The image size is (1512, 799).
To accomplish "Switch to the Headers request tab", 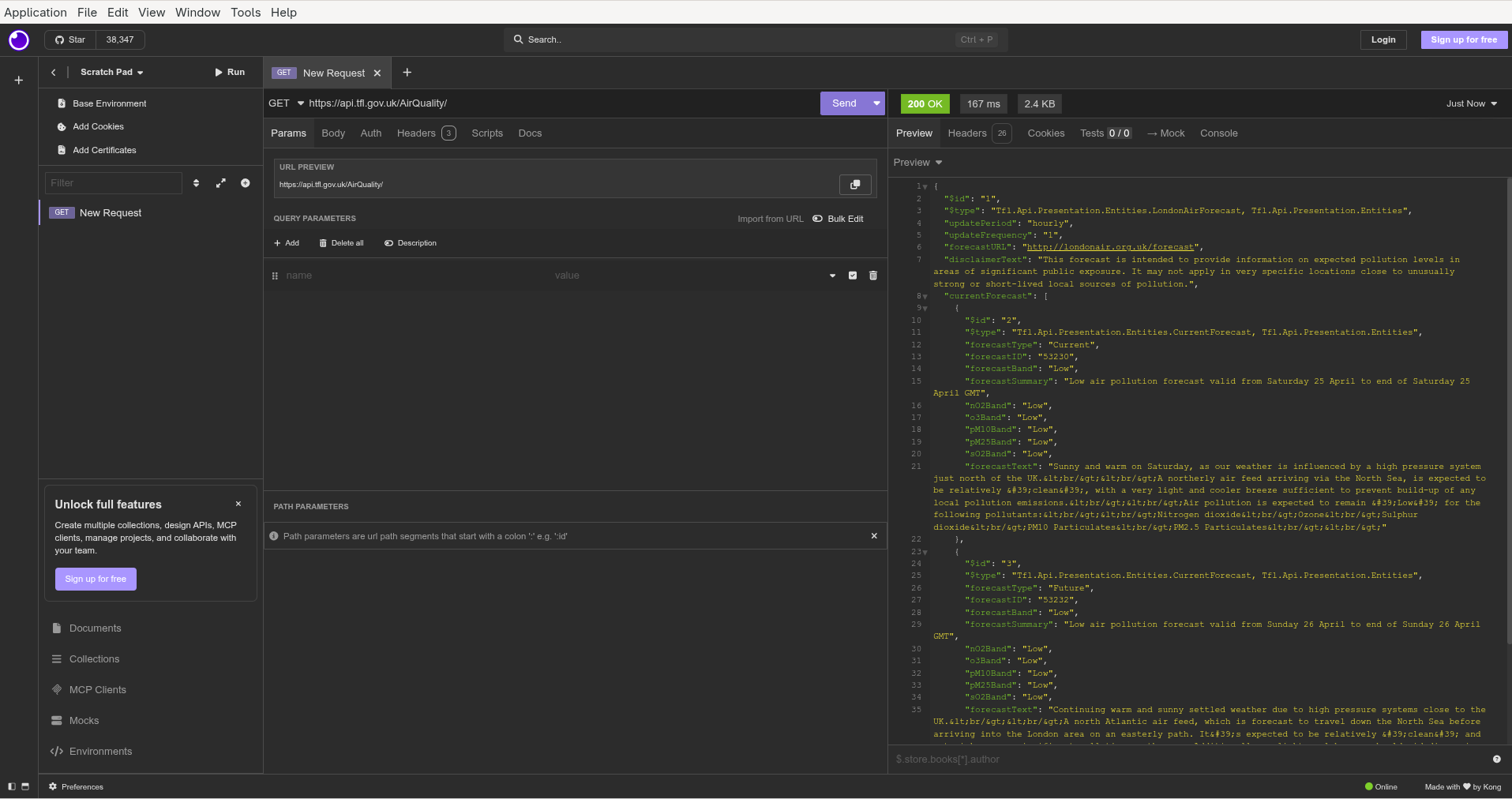I will pos(416,133).
